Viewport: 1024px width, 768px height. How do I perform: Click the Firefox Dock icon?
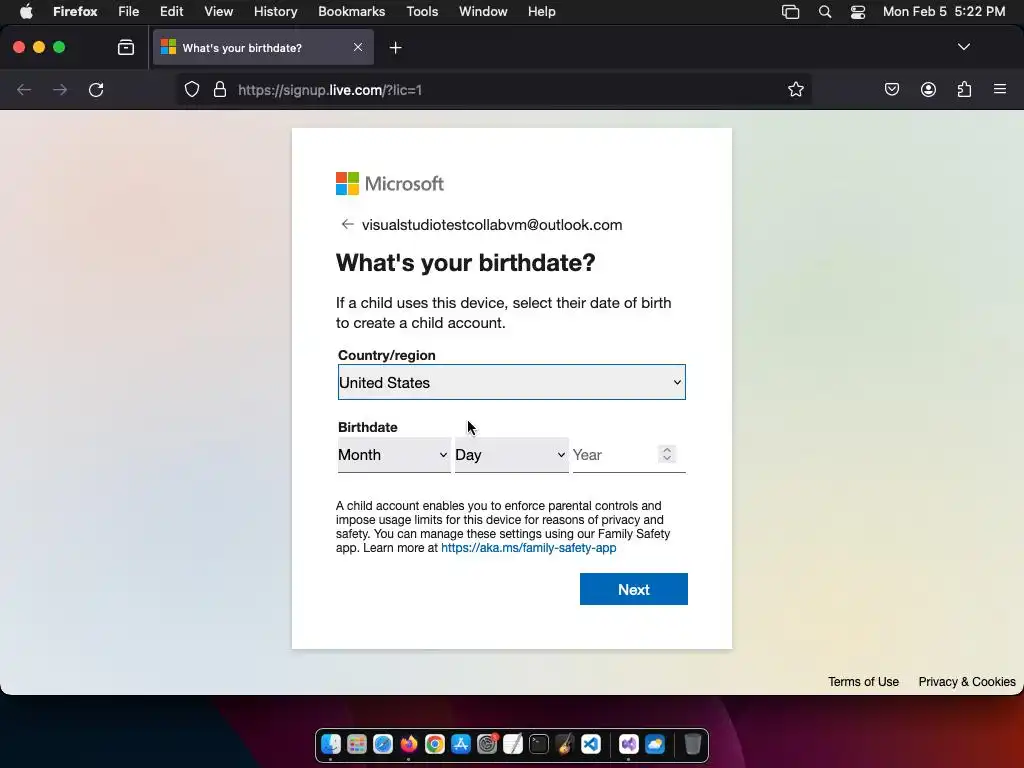(x=409, y=744)
